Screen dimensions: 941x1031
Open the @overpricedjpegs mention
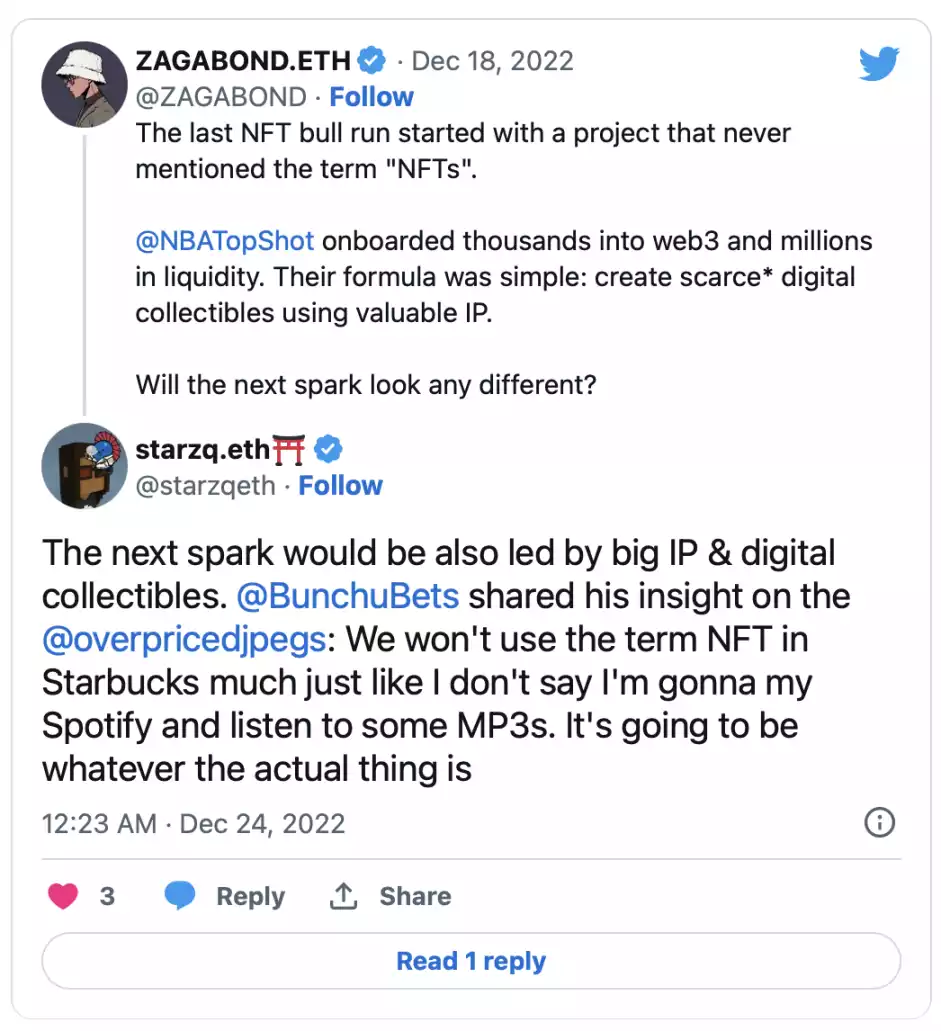pos(184,640)
